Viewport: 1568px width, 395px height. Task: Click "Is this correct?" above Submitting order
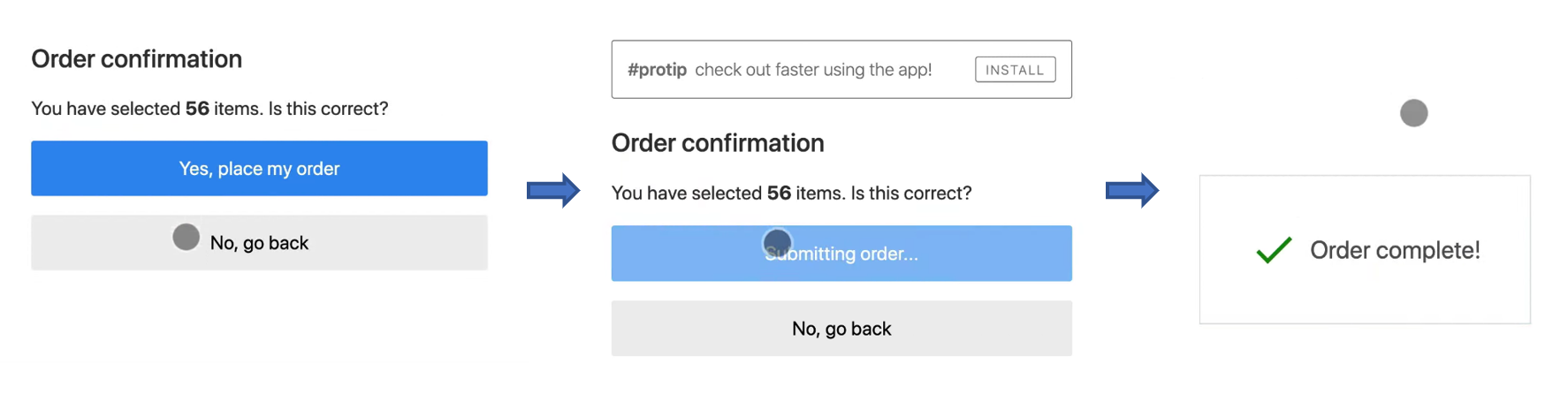tap(910, 194)
